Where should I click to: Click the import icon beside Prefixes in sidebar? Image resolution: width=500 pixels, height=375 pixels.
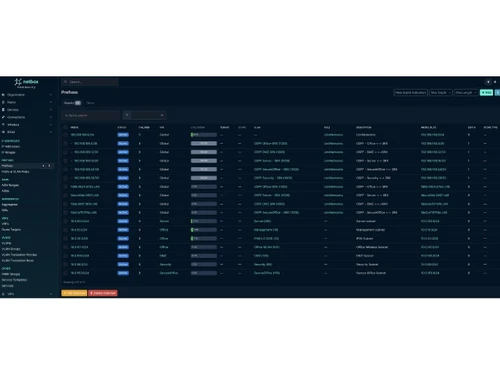[x=49, y=166]
